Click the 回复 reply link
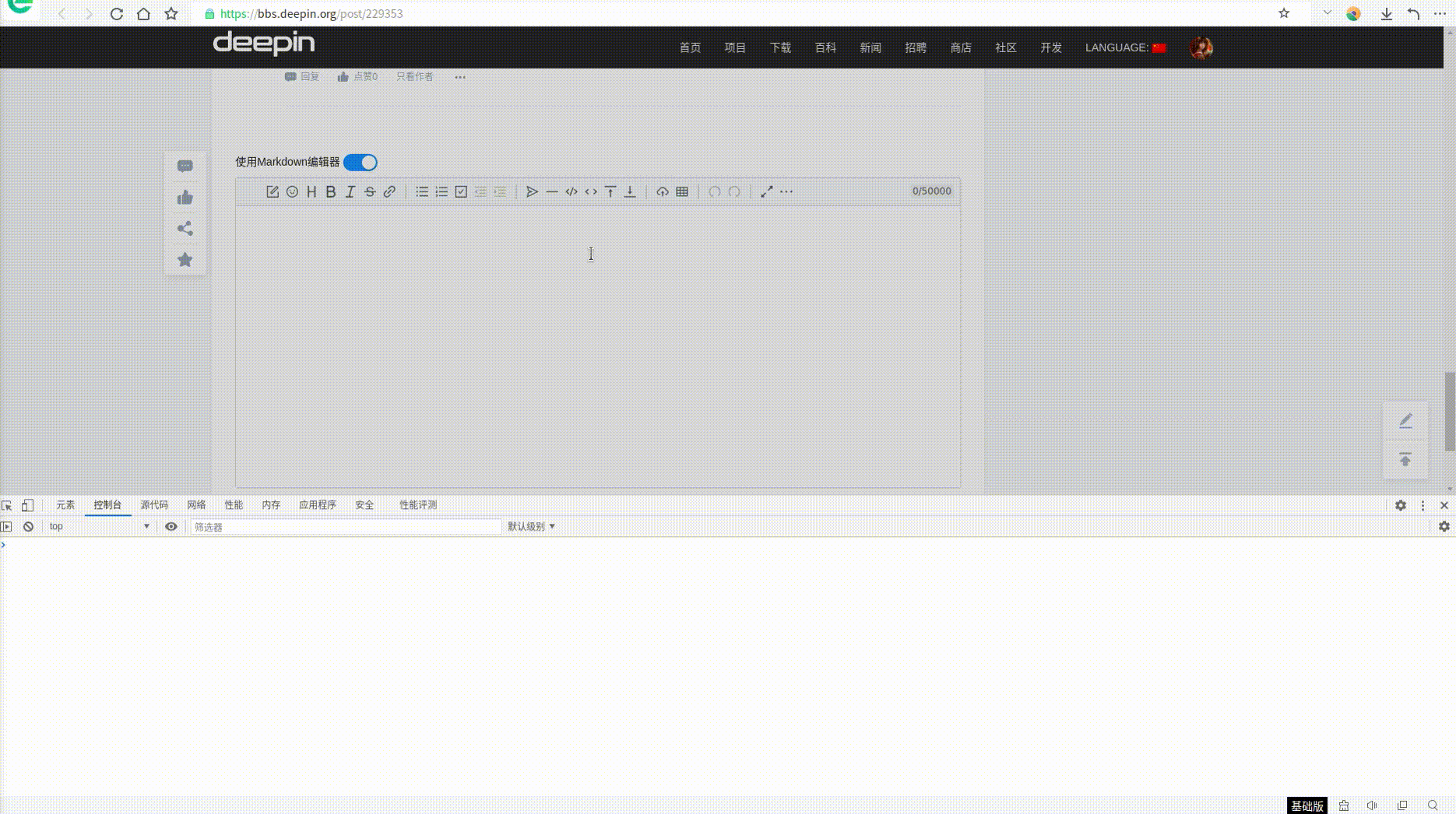The width and height of the screenshot is (1456, 814). click(302, 76)
